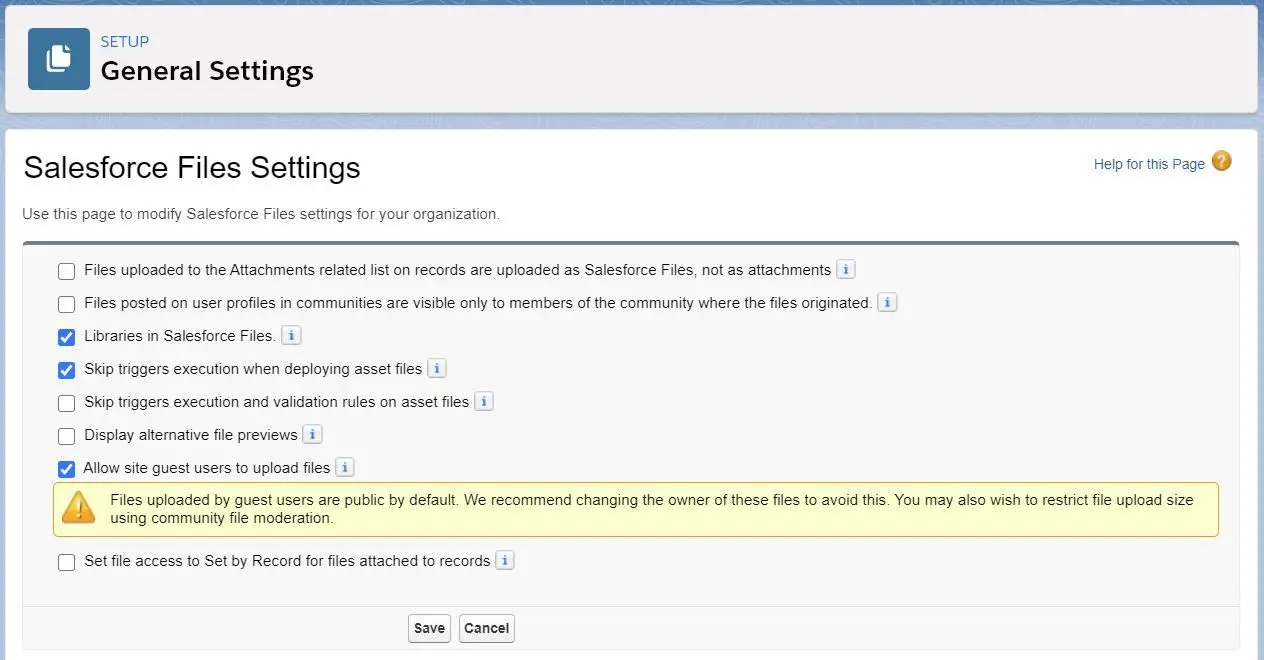Click the General Settings files icon

pos(59,59)
